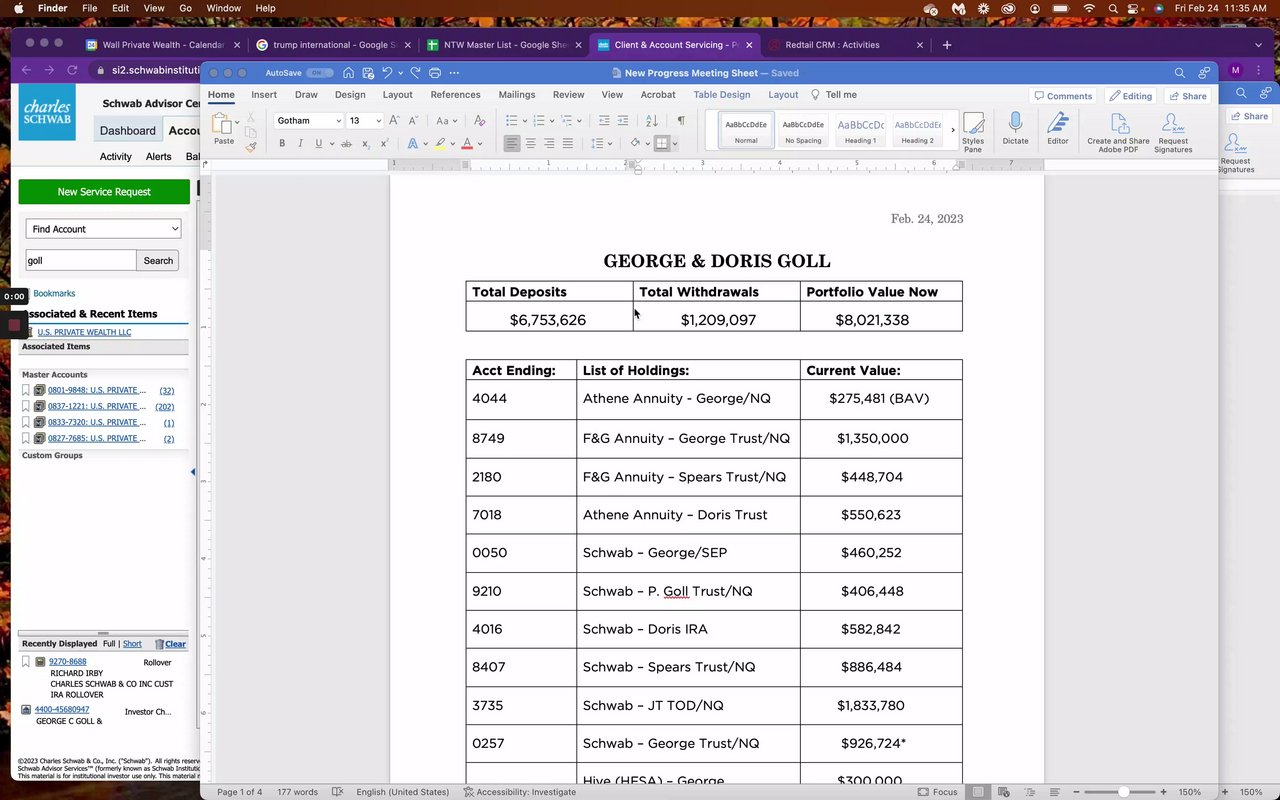Adjust the zoom slider in status bar

pyautogui.click(x=1122, y=792)
